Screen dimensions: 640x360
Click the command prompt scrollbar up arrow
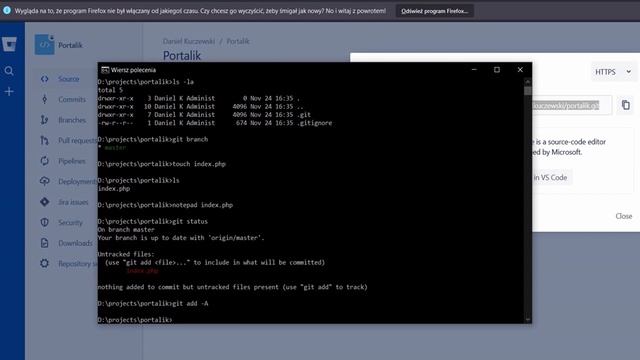click(527, 82)
